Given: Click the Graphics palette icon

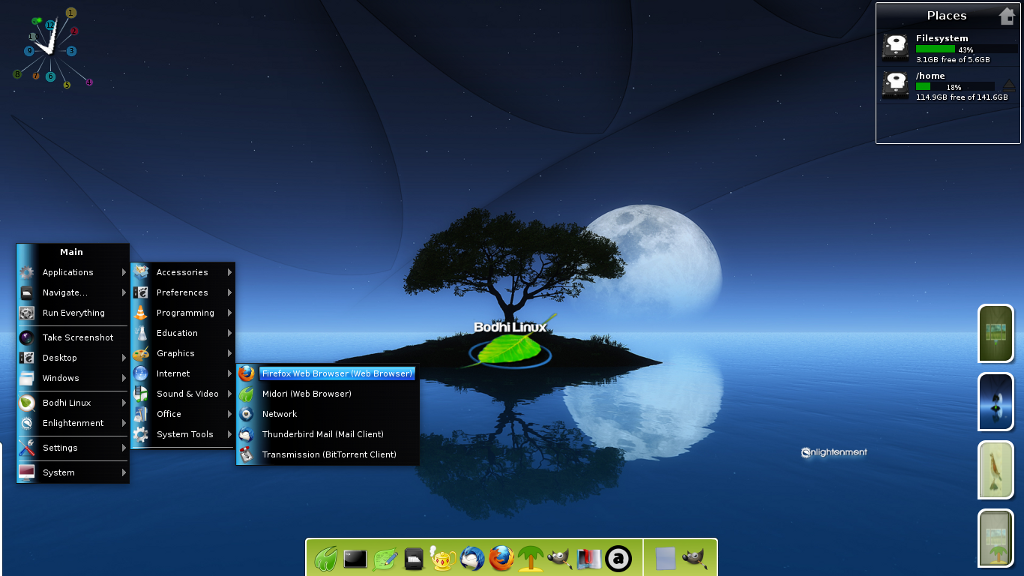Looking at the screenshot, I should [x=141, y=353].
